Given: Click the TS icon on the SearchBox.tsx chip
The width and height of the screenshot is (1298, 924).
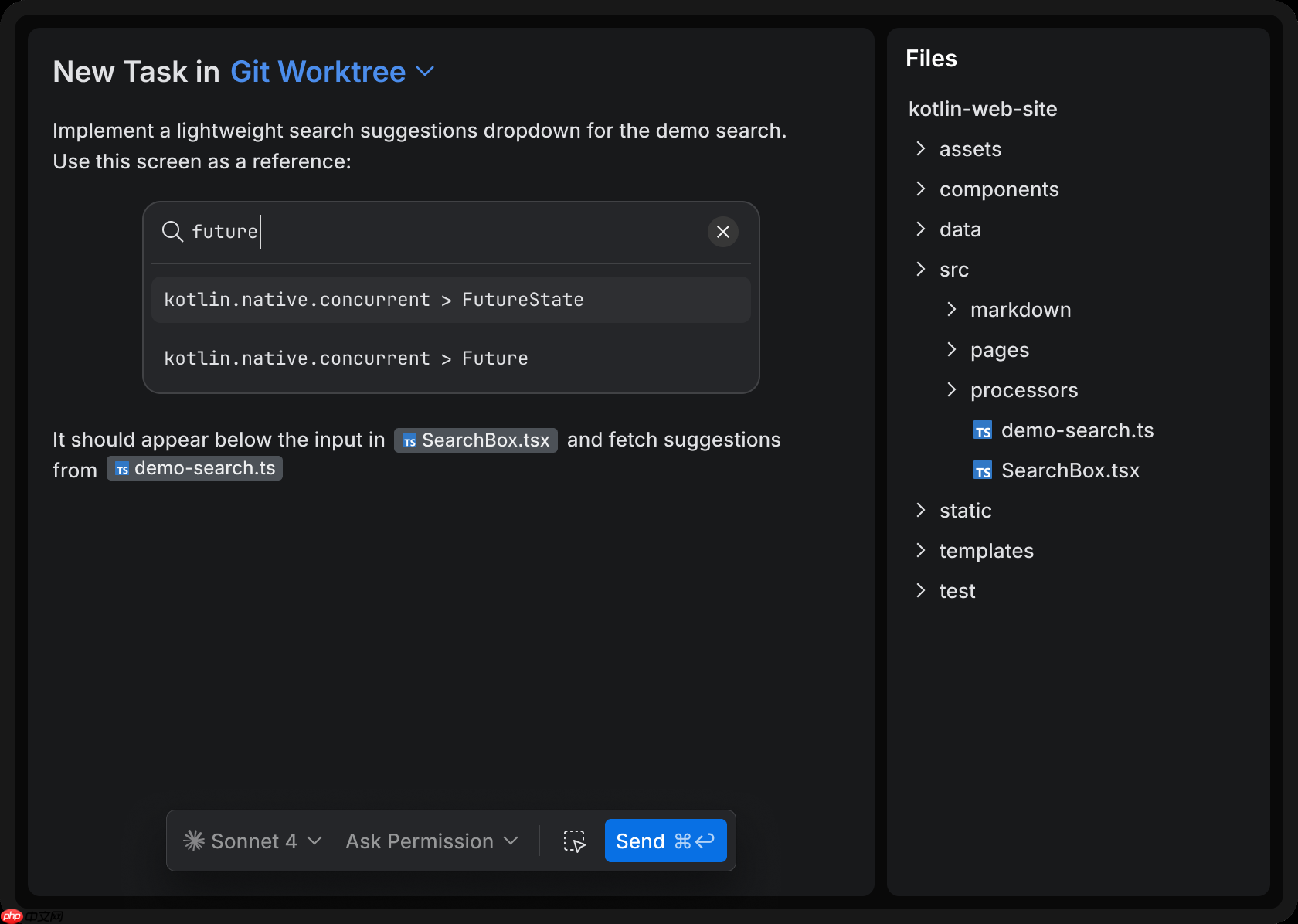Looking at the screenshot, I should click(x=409, y=440).
